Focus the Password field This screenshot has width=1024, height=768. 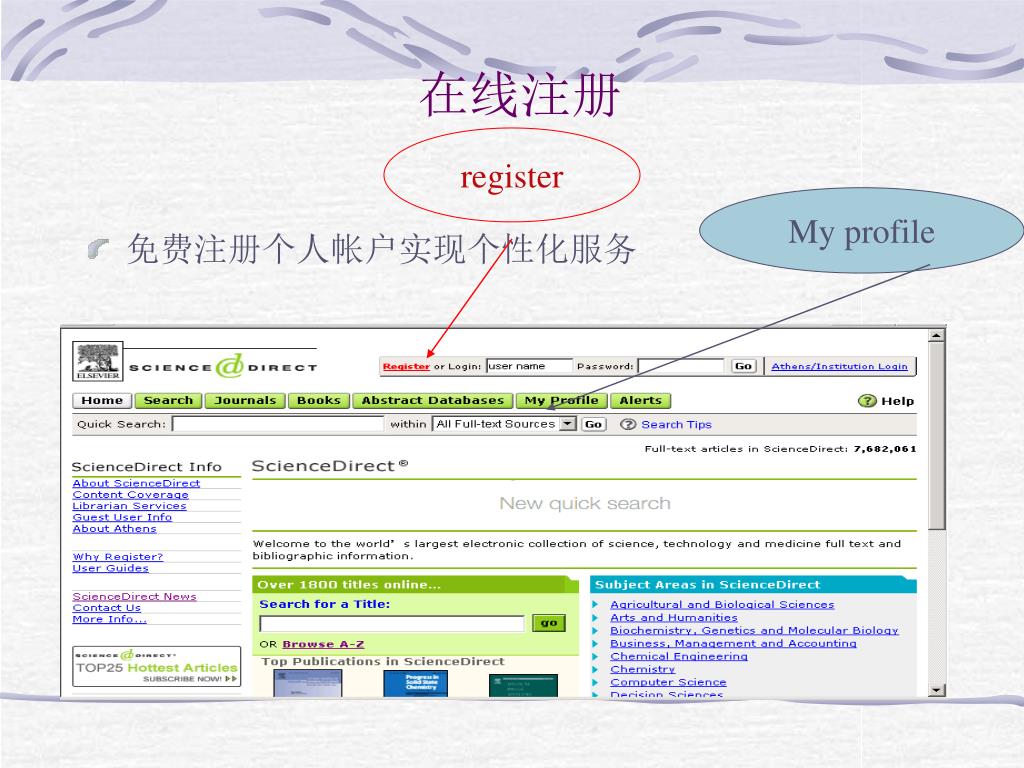pyautogui.click(x=681, y=366)
